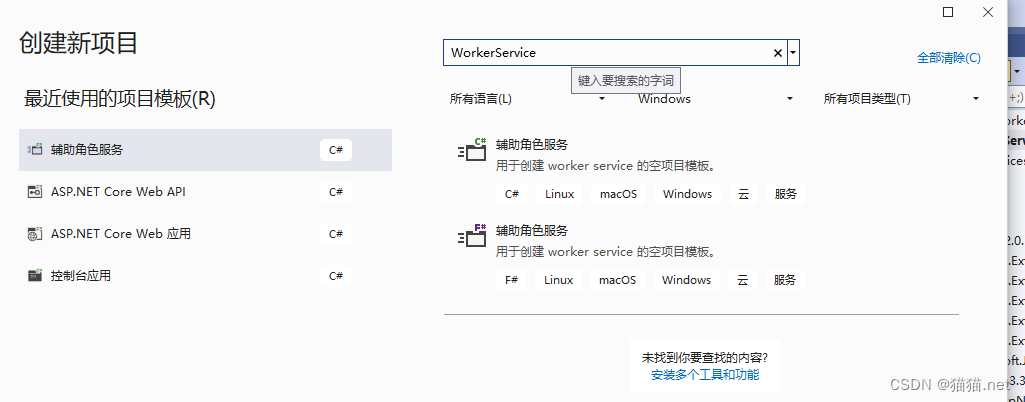The image size is (1025, 402).
Task: Click the 辅助角色服务 icon in recent templates
Action: click(35, 150)
